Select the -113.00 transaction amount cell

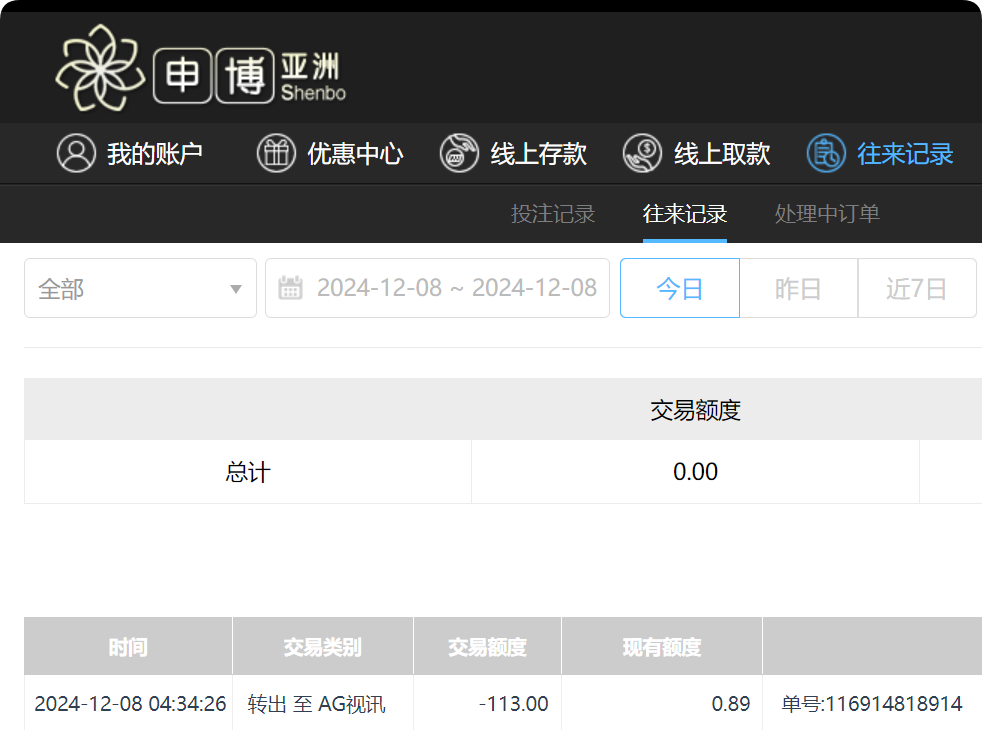[x=514, y=703]
